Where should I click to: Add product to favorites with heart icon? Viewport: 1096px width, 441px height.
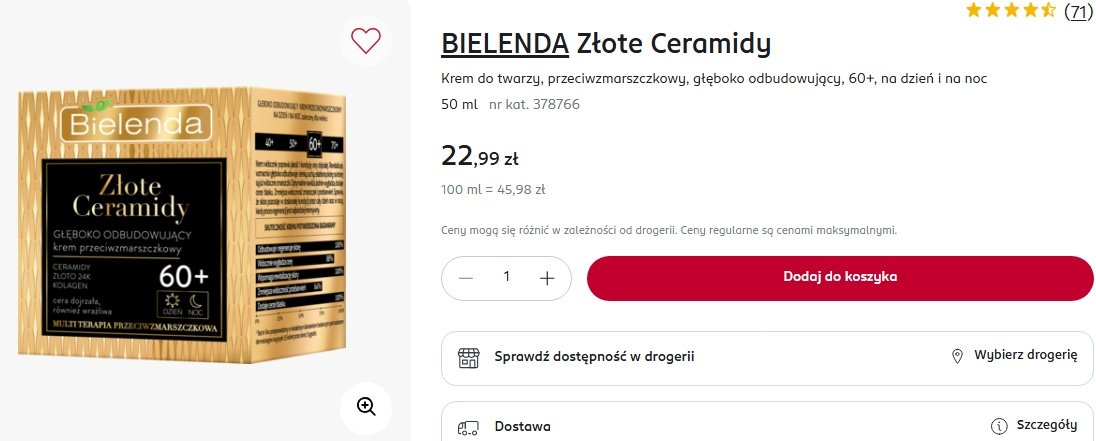click(x=366, y=40)
